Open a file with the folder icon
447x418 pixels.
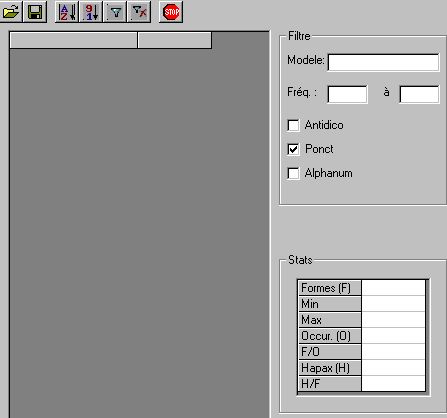(11, 12)
